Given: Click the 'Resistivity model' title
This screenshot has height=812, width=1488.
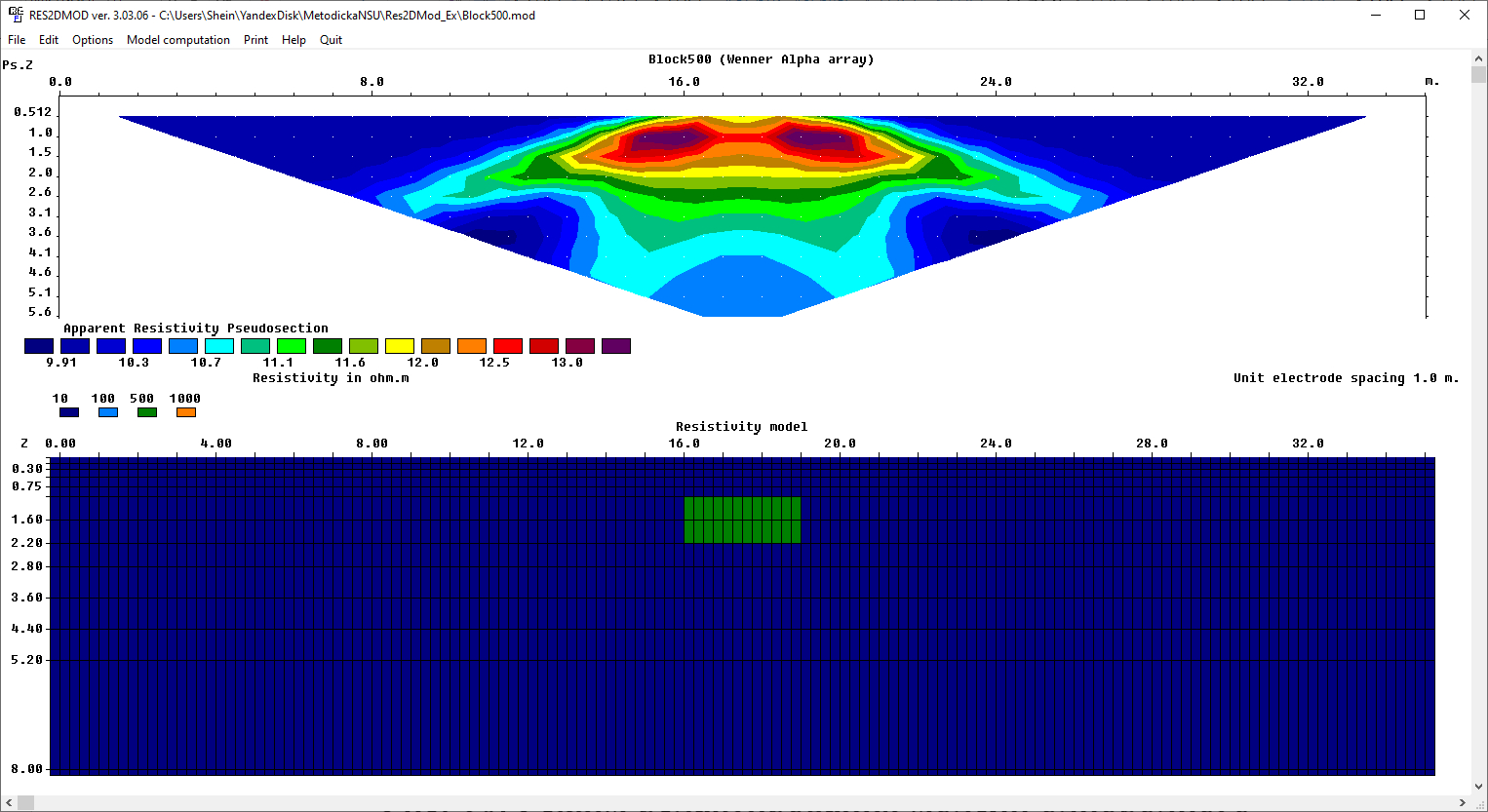Looking at the screenshot, I should (x=742, y=427).
